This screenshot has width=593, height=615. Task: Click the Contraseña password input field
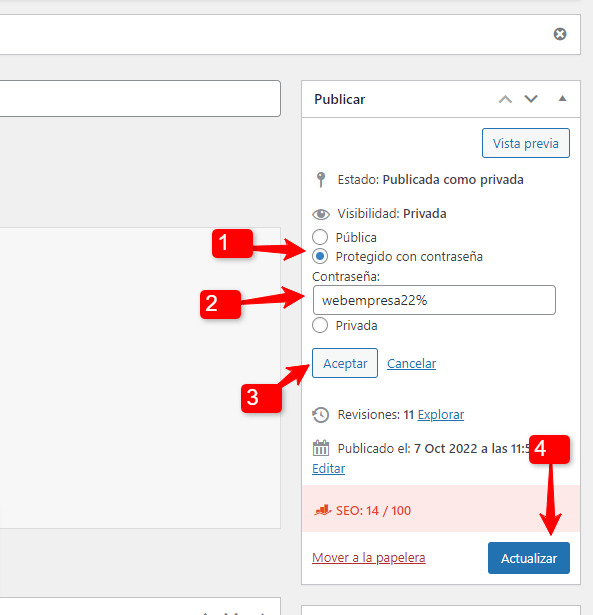[x=434, y=300]
